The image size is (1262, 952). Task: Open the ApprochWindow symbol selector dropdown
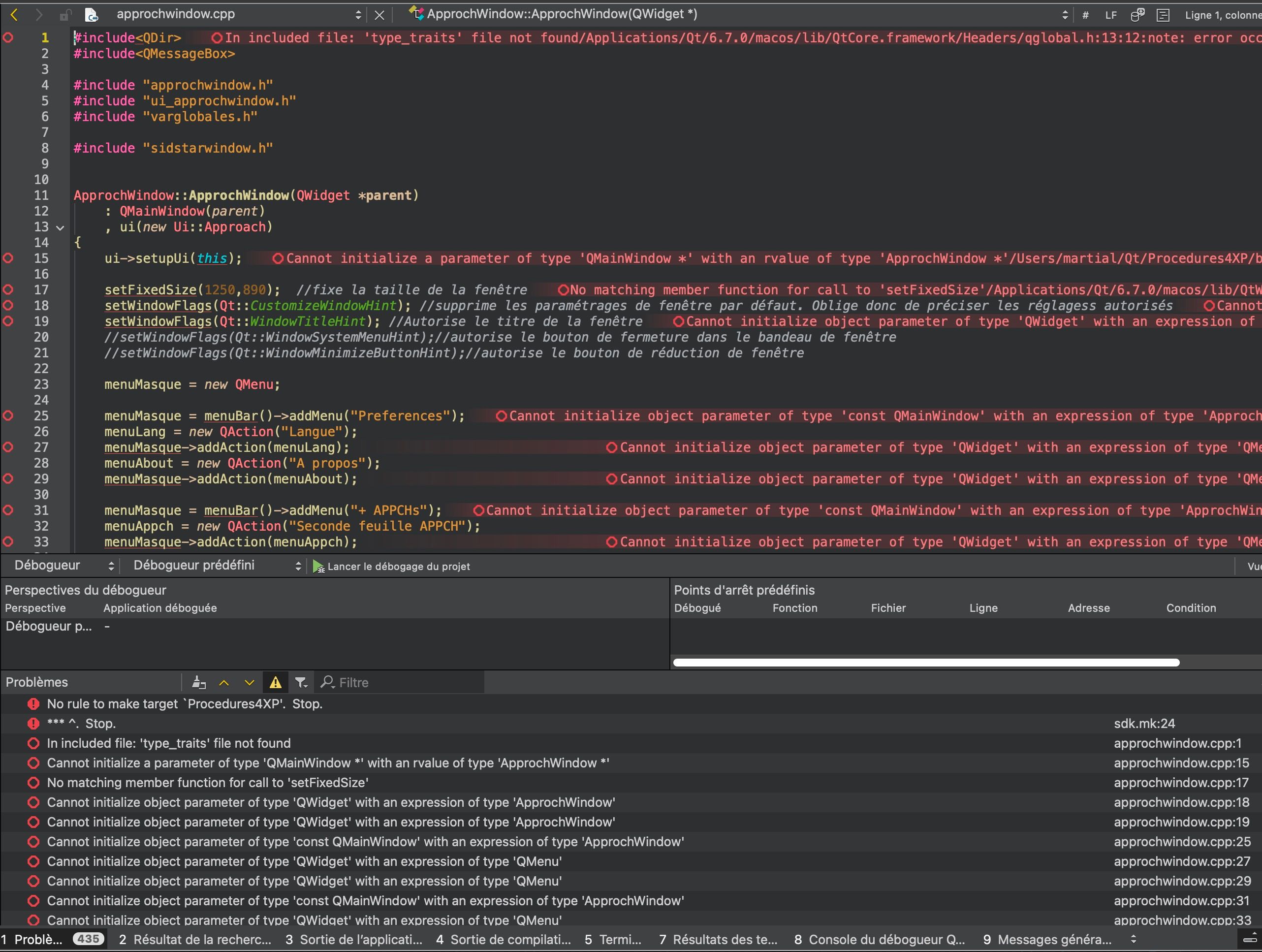click(x=738, y=15)
